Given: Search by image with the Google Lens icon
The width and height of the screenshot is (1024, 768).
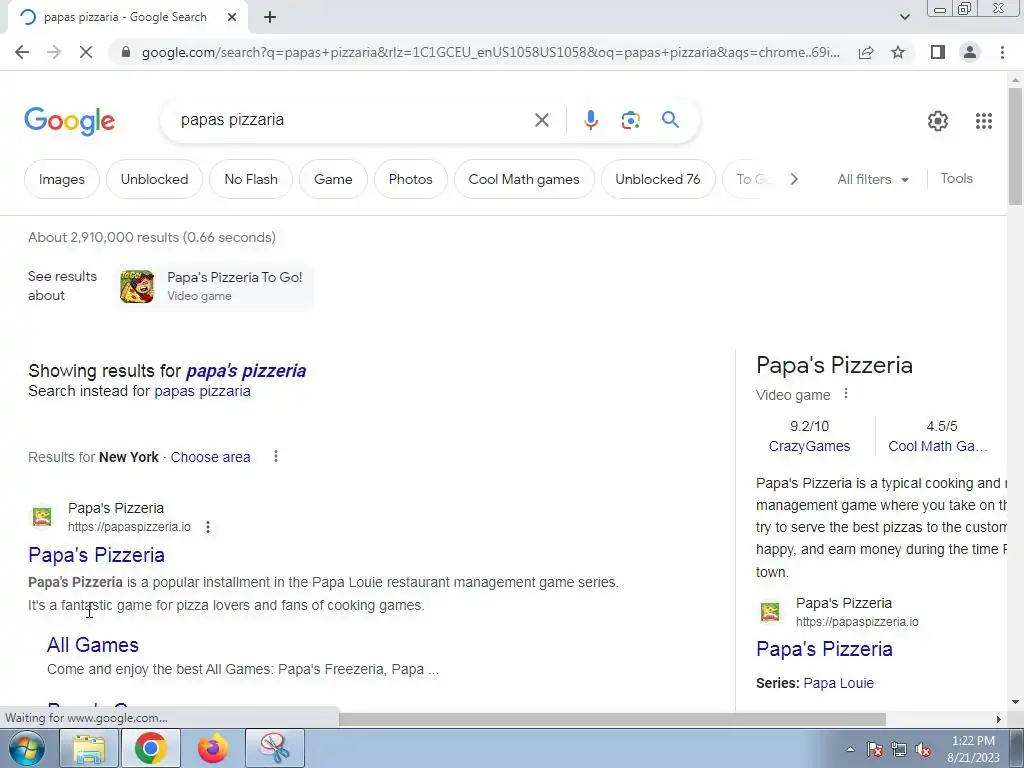Looking at the screenshot, I should [x=630, y=120].
